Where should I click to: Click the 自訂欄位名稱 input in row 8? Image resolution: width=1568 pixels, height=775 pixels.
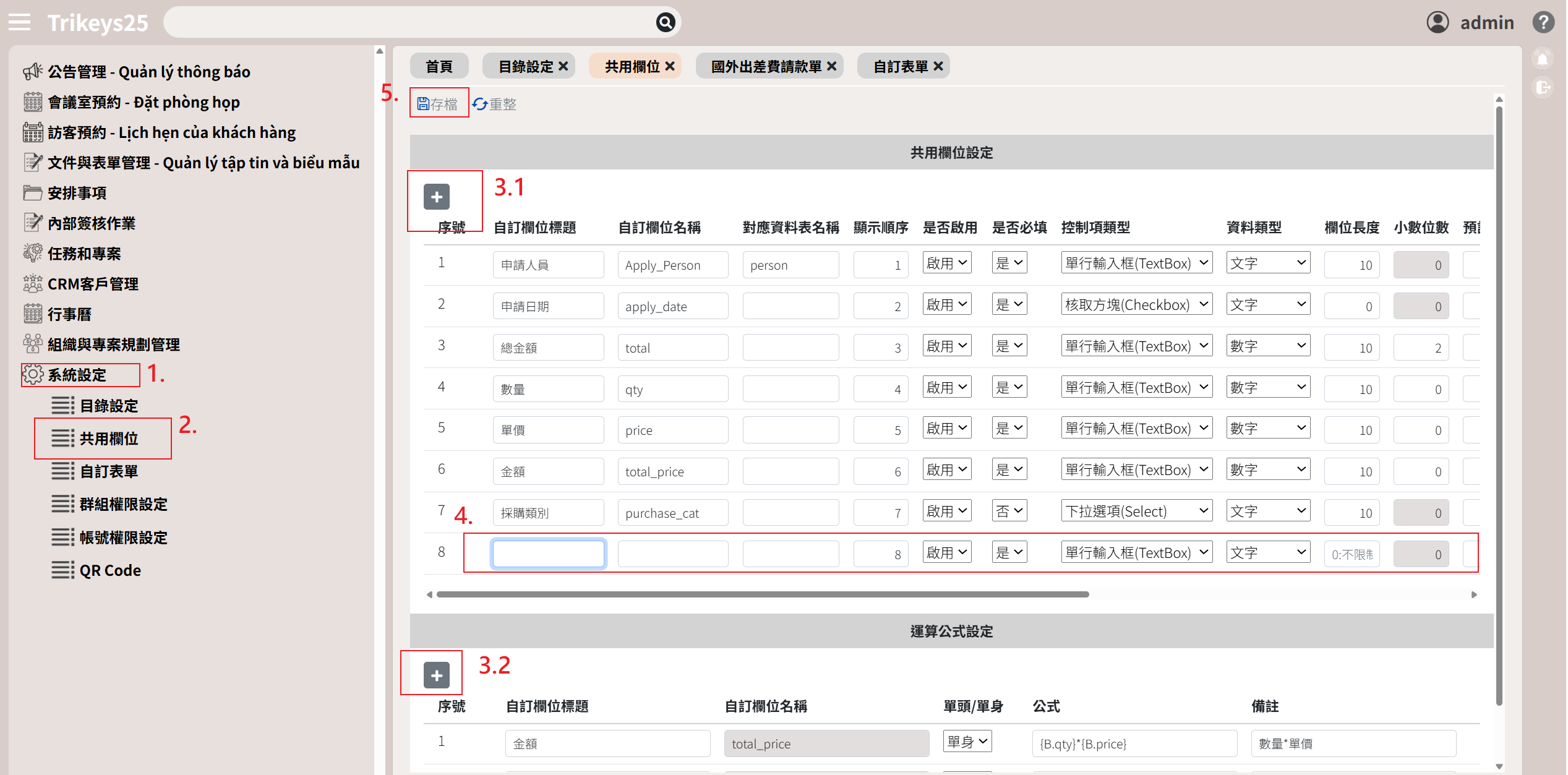tap(673, 554)
